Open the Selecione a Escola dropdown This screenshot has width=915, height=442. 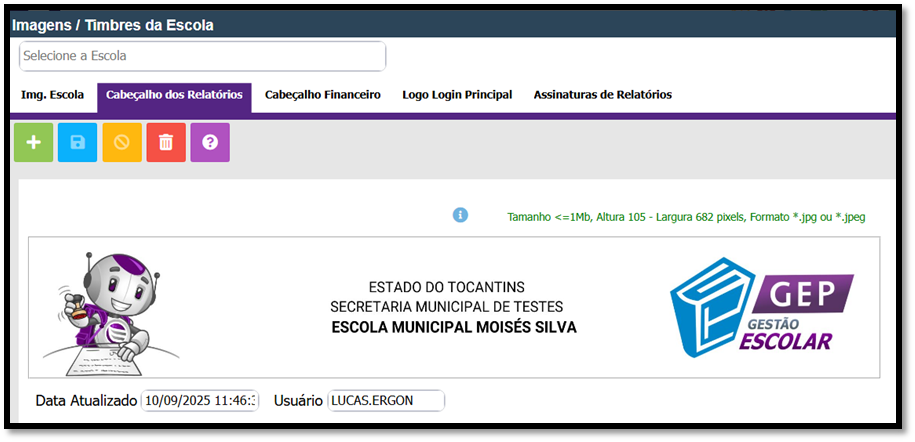(x=202, y=56)
